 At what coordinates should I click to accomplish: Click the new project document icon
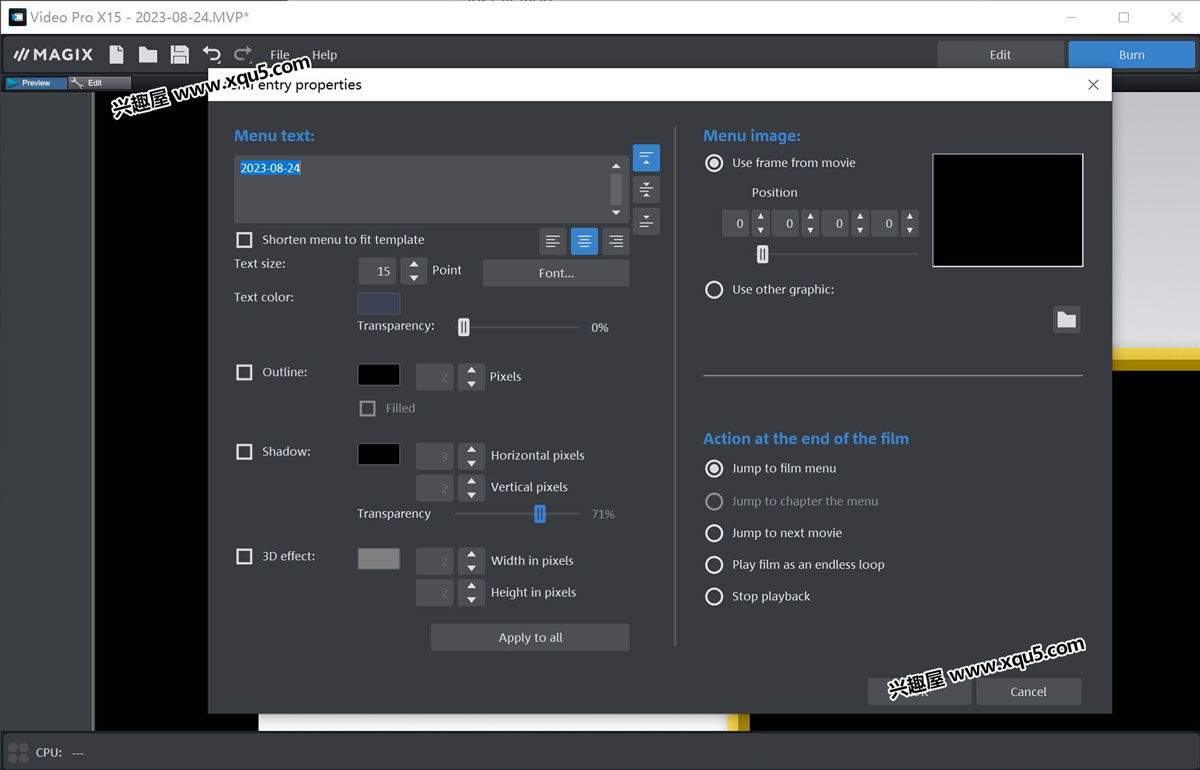click(x=117, y=55)
